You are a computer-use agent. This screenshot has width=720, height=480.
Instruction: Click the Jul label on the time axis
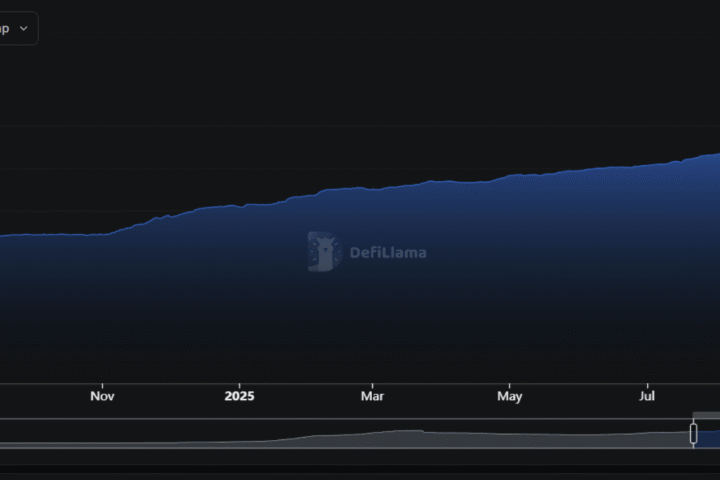click(647, 396)
